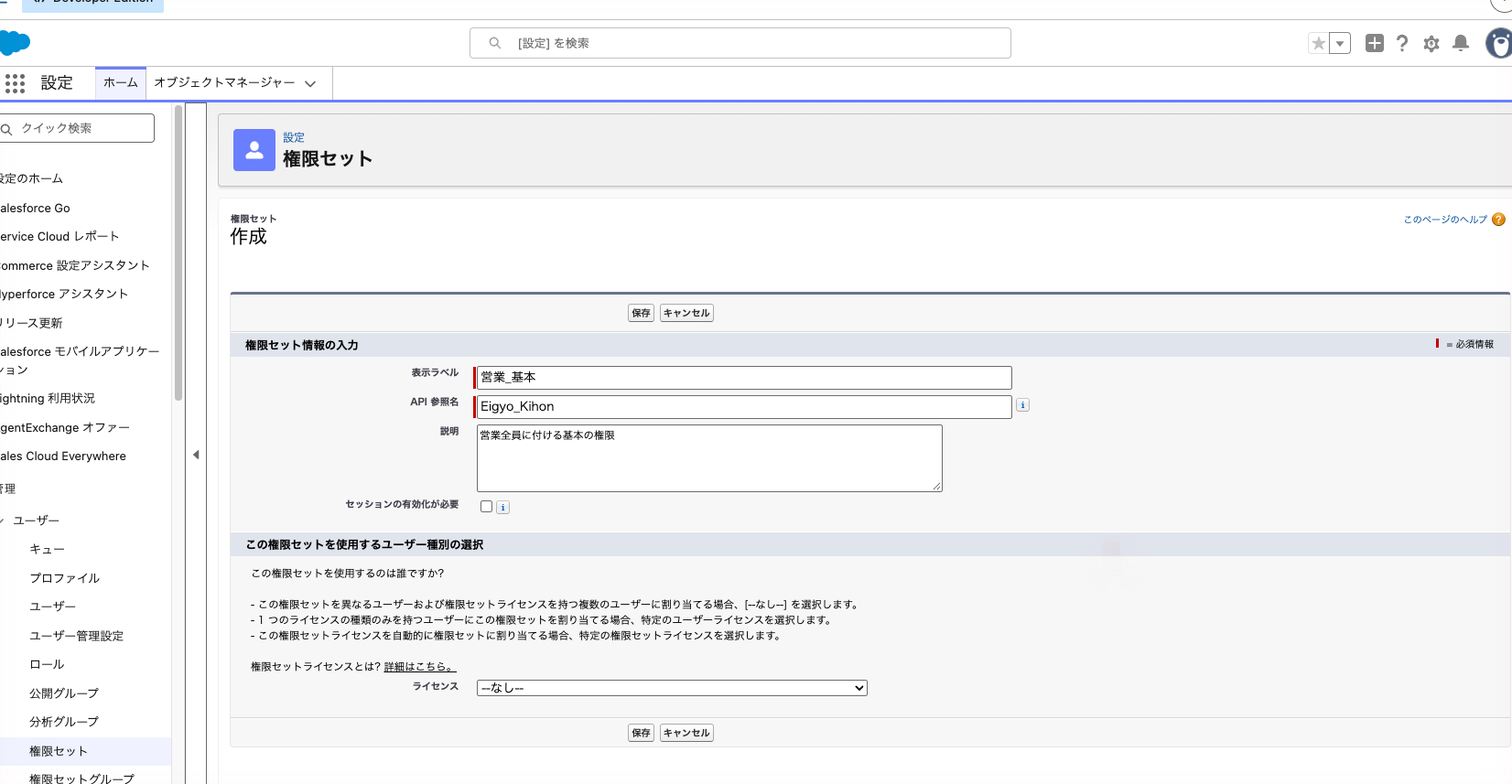Open the オブジェクトマネージャー tab
The width and height of the screenshot is (1512, 784).
coord(224,82)
